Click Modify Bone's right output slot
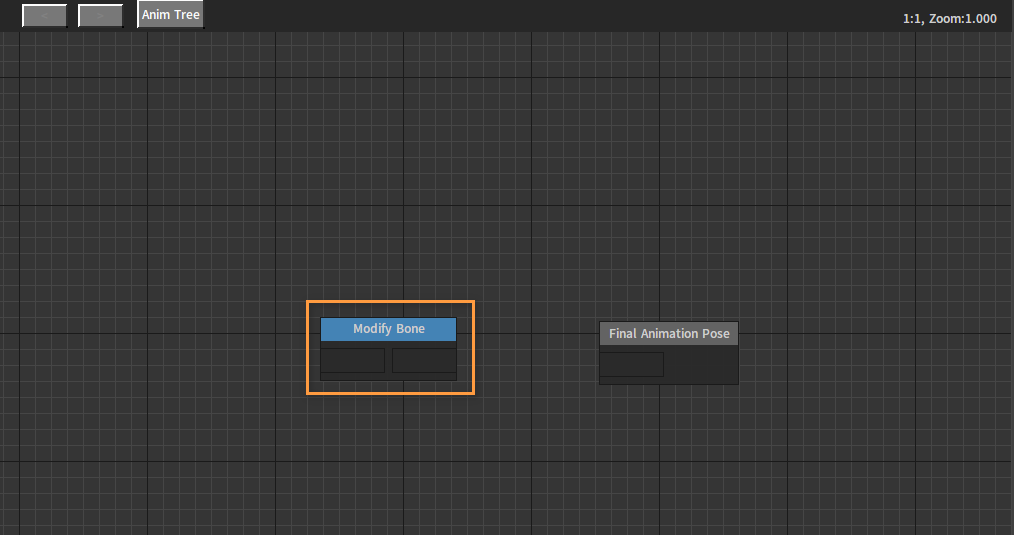 tap(424, 360)
